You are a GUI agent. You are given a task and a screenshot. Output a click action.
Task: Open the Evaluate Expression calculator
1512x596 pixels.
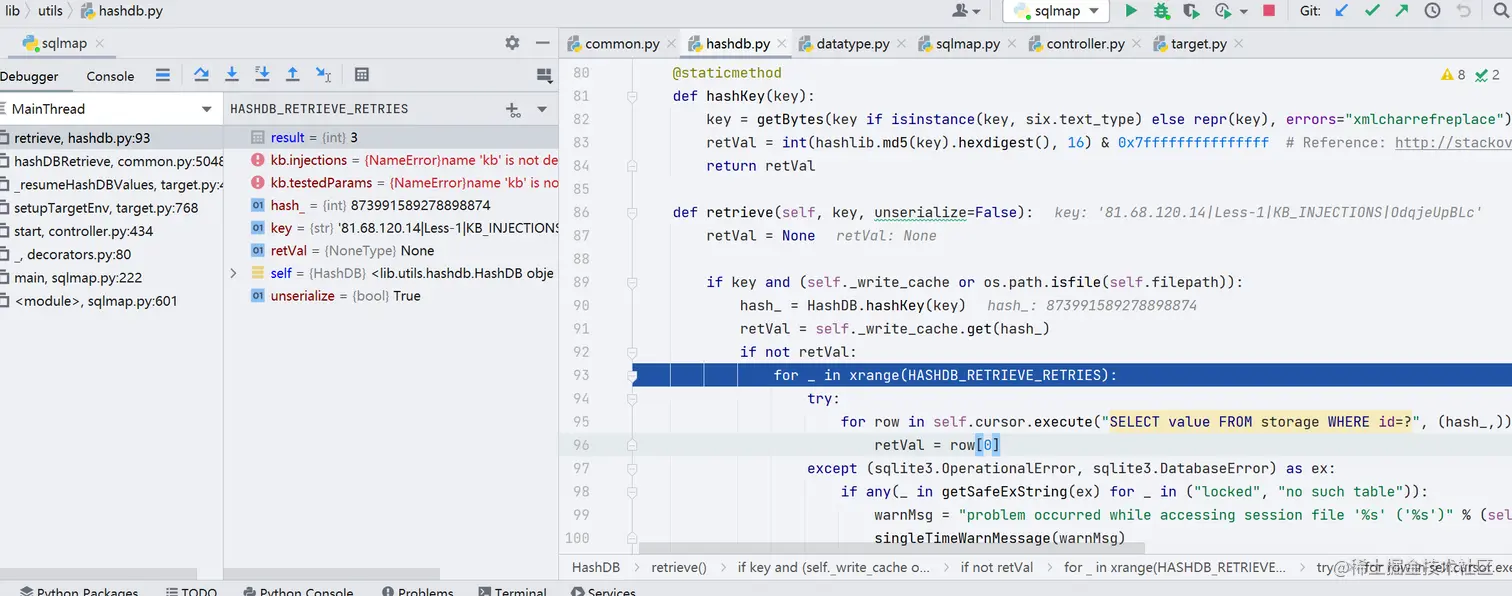[x=362, y=75]
